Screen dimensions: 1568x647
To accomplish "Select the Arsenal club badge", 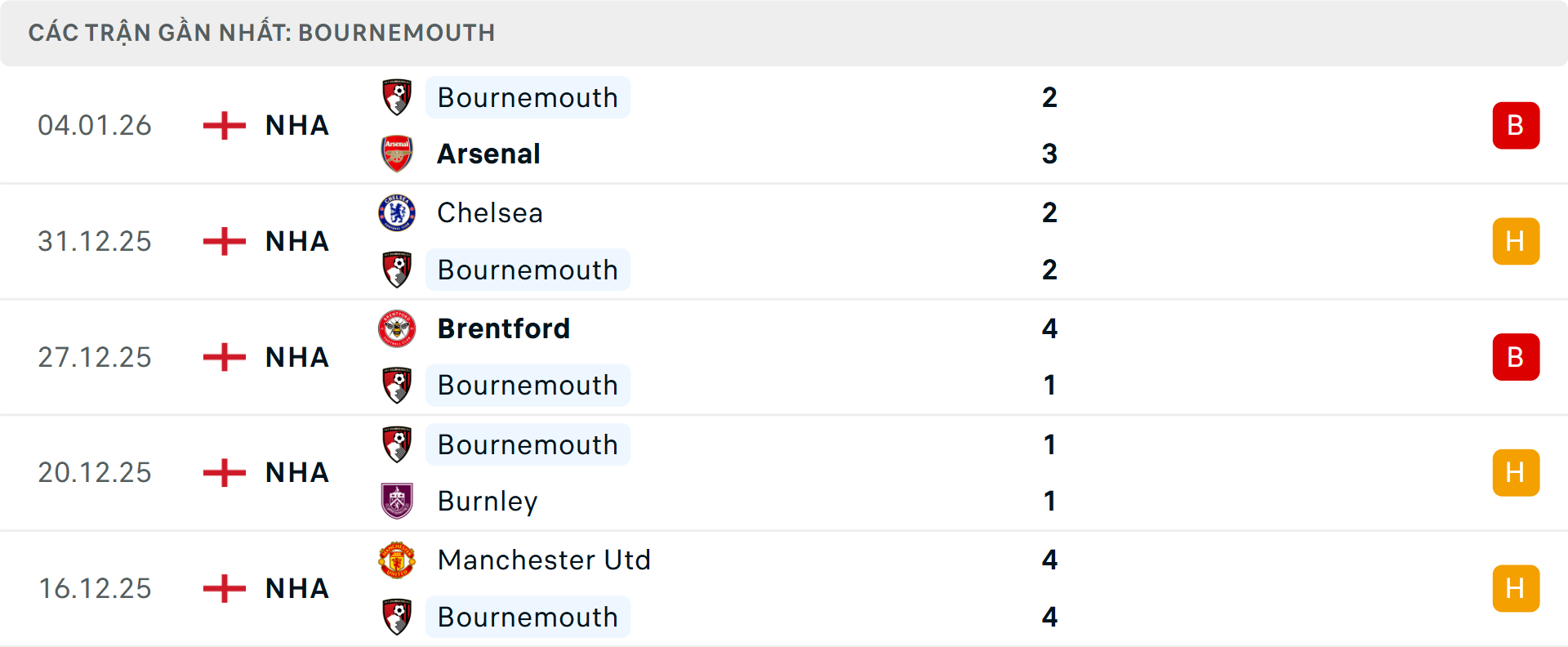I will click(x=397, y=154).
